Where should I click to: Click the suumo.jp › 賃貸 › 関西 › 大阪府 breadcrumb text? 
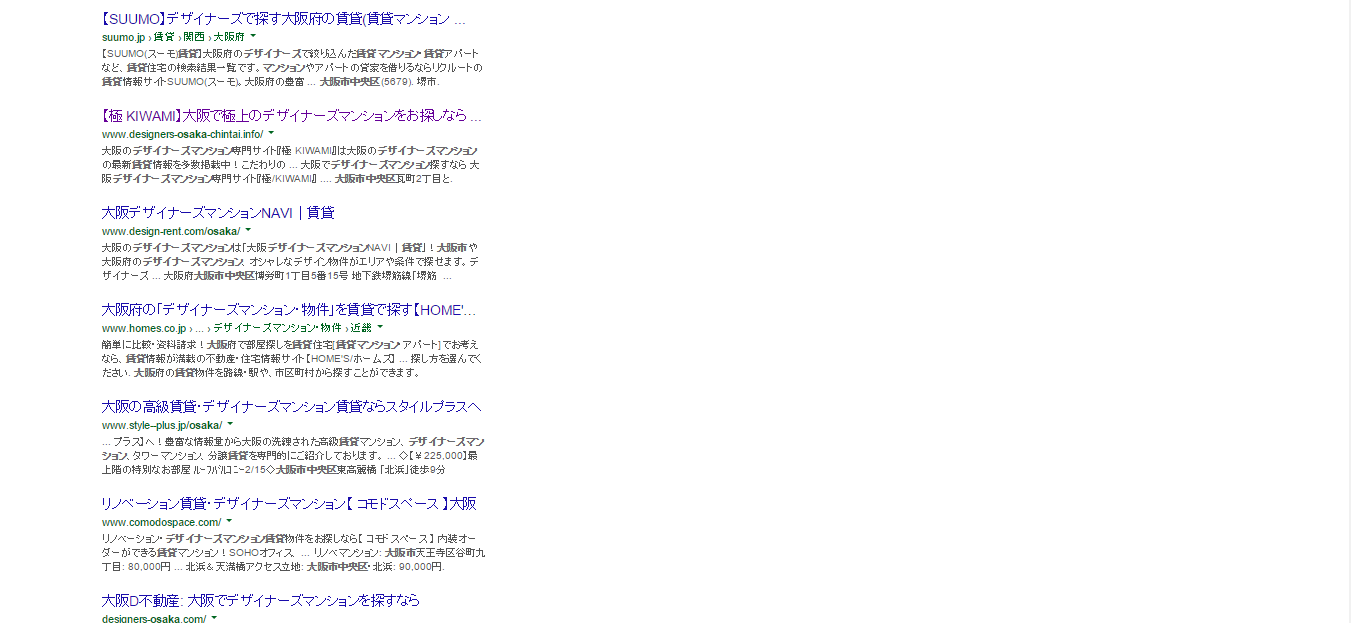click(x=173, y=37)
